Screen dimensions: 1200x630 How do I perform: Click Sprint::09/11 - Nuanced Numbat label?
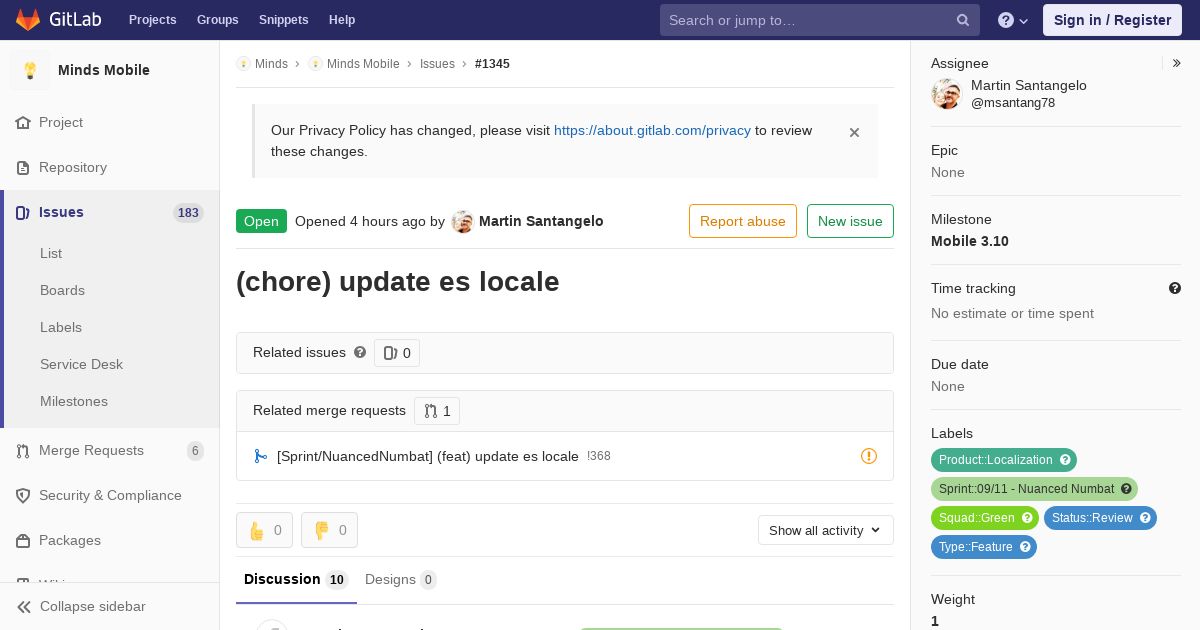coord(1034,489)
